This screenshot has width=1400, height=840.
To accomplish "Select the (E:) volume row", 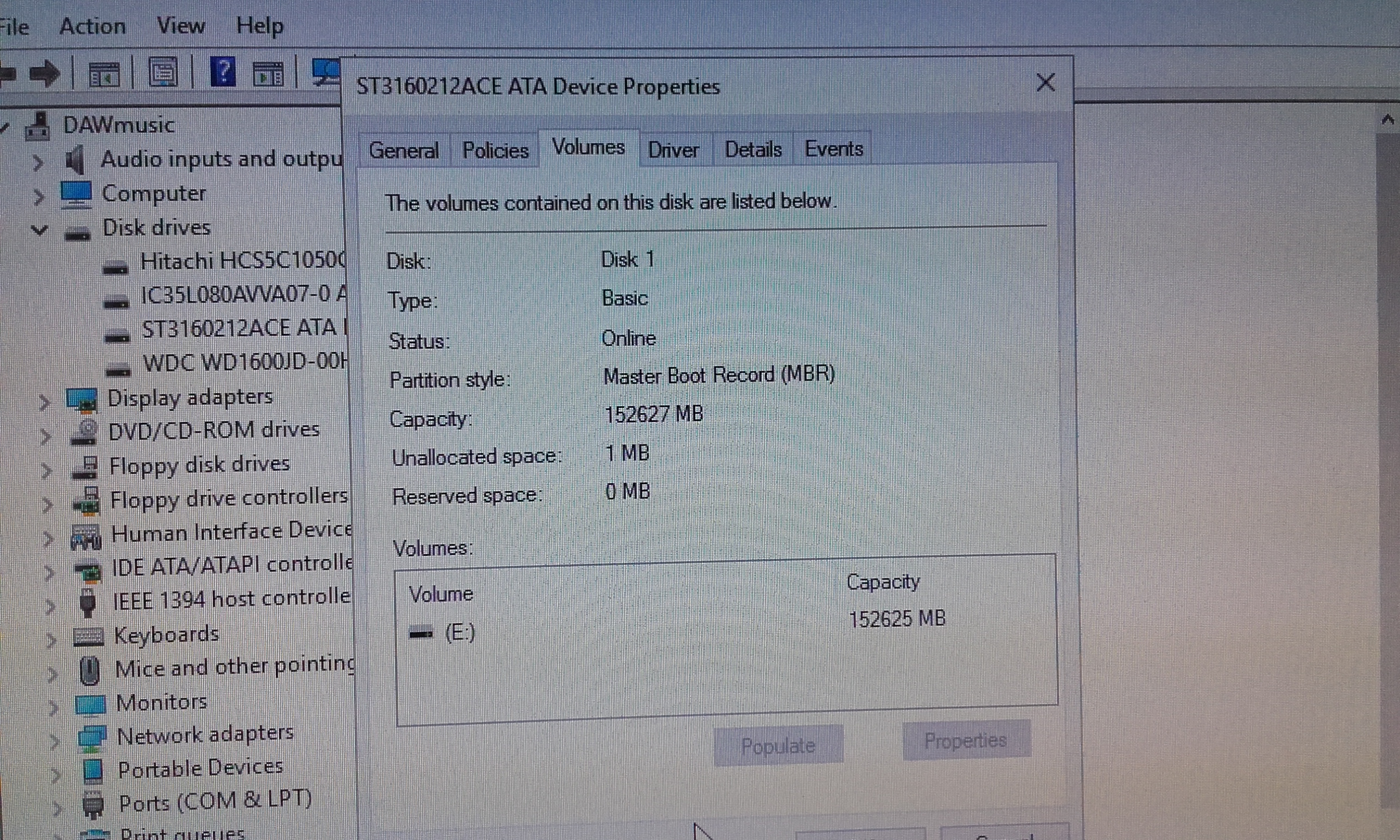I will click(459, 632).
